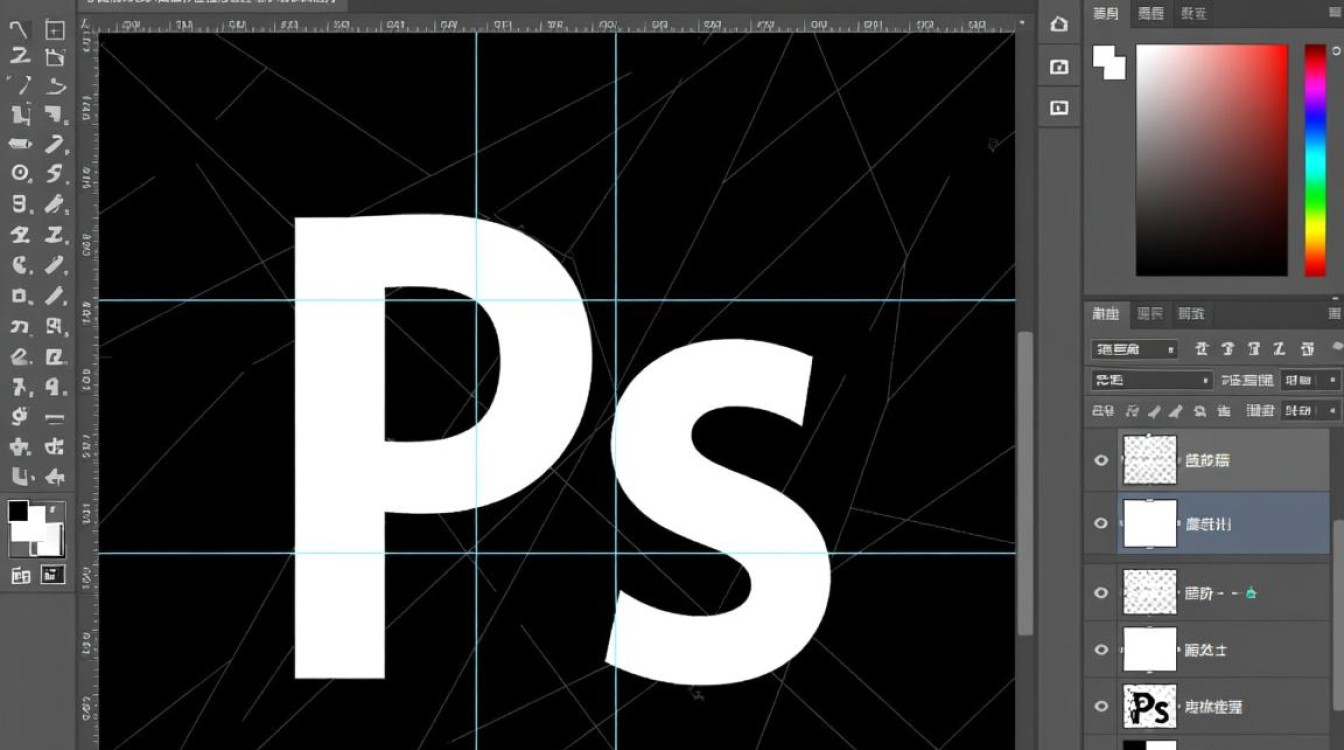
Task: Switch to the second tab of the color panel
Action: click(1151, 14)
